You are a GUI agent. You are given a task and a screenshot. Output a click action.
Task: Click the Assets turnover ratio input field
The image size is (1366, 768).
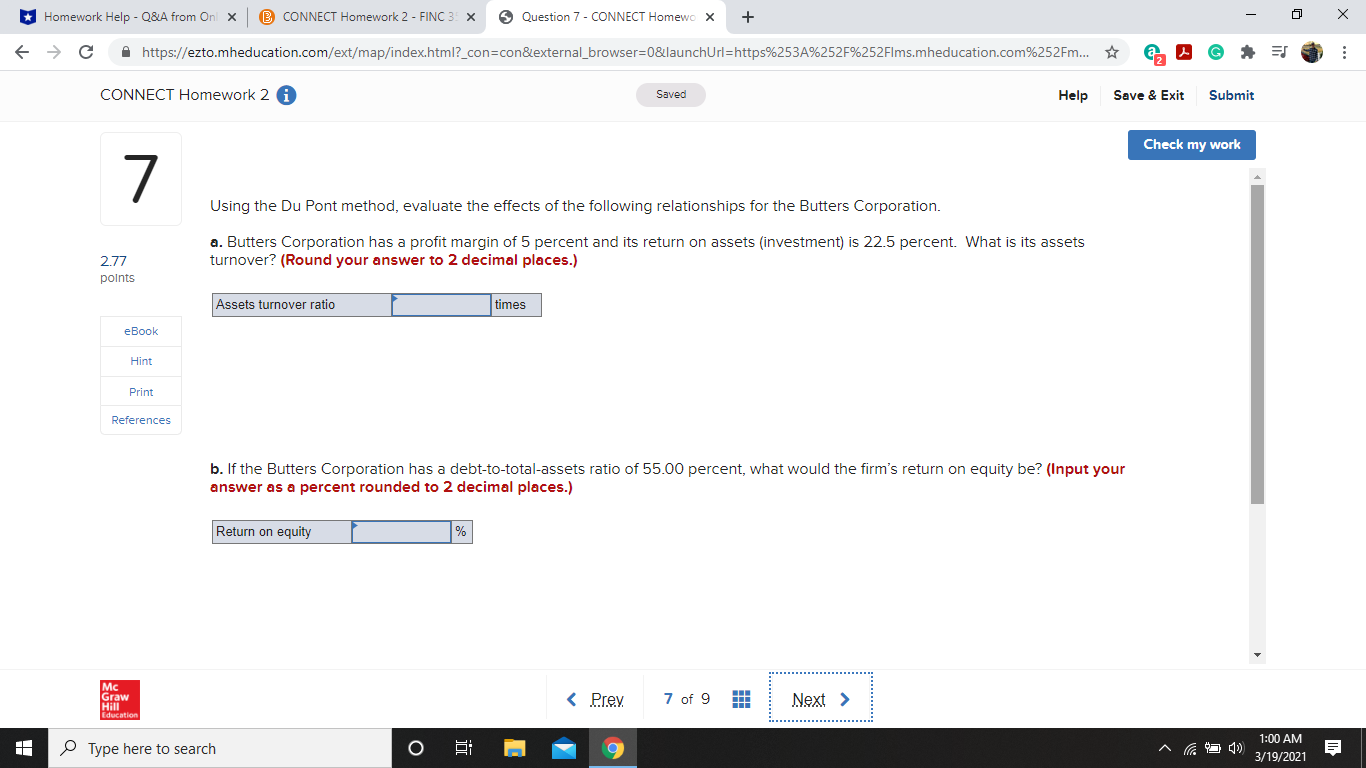click(441, 305)
